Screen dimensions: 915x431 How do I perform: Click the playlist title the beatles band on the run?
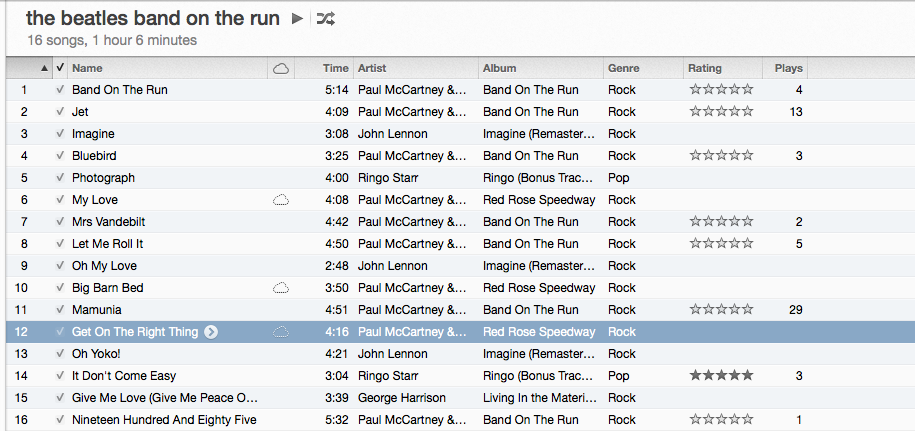click(x=153, y=18)
